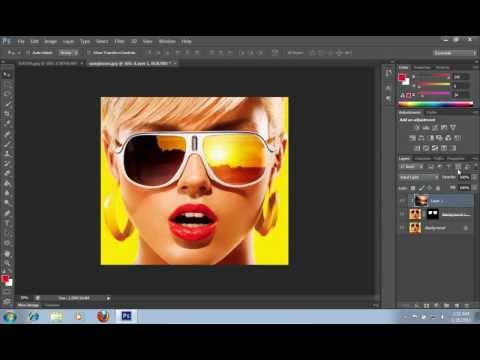480x360 pixels.
Task: Add a Brightness/Contrast adjustment
Action: tap(417, 127)
